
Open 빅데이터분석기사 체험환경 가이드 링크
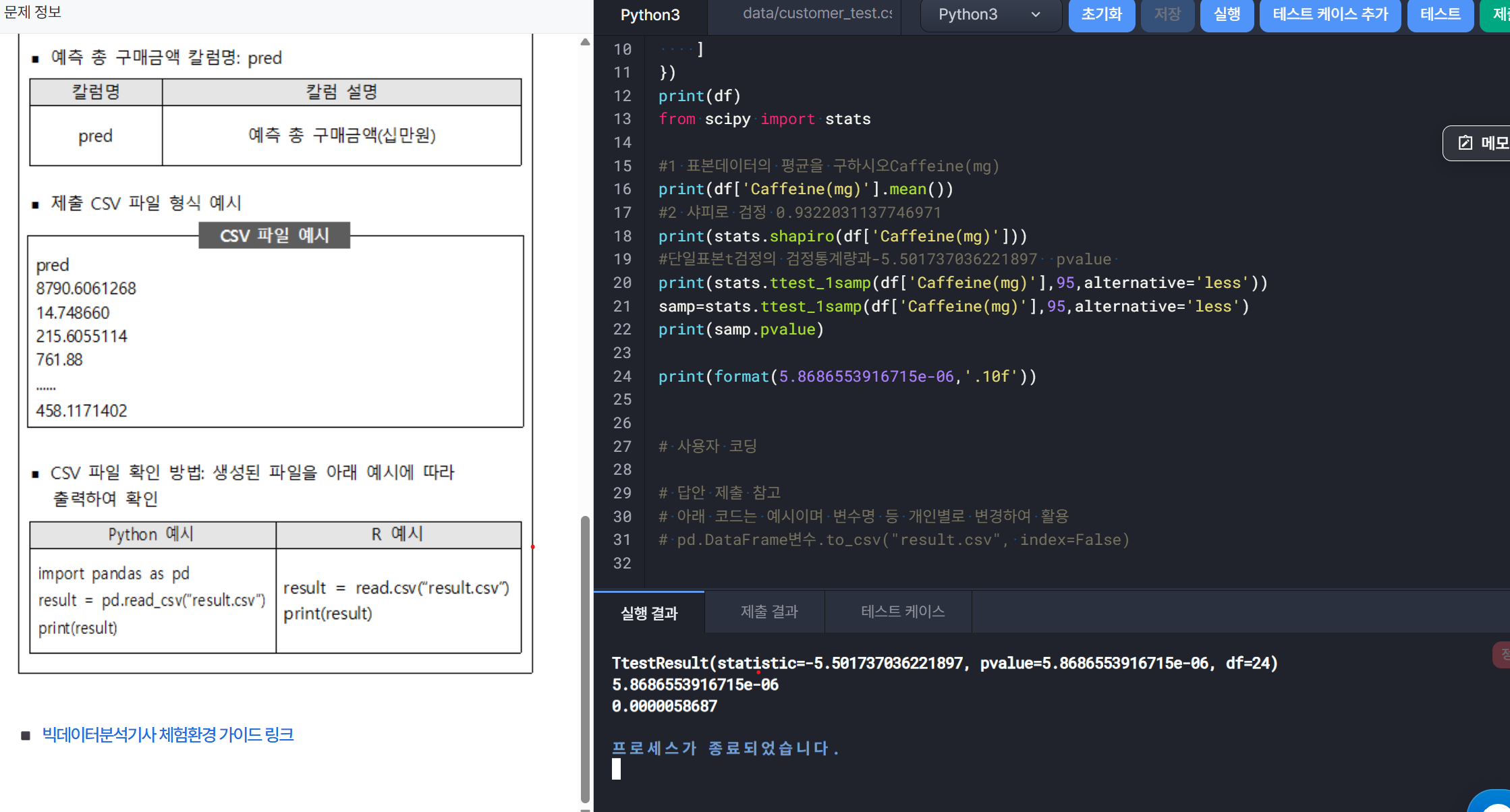[168, 734]
